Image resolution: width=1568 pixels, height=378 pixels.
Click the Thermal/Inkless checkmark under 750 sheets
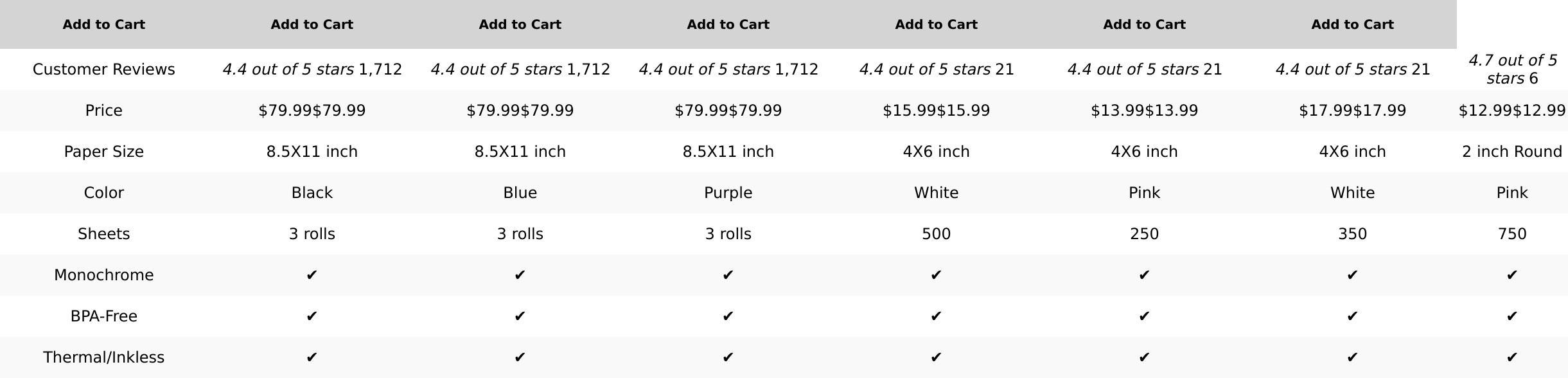1511,357
